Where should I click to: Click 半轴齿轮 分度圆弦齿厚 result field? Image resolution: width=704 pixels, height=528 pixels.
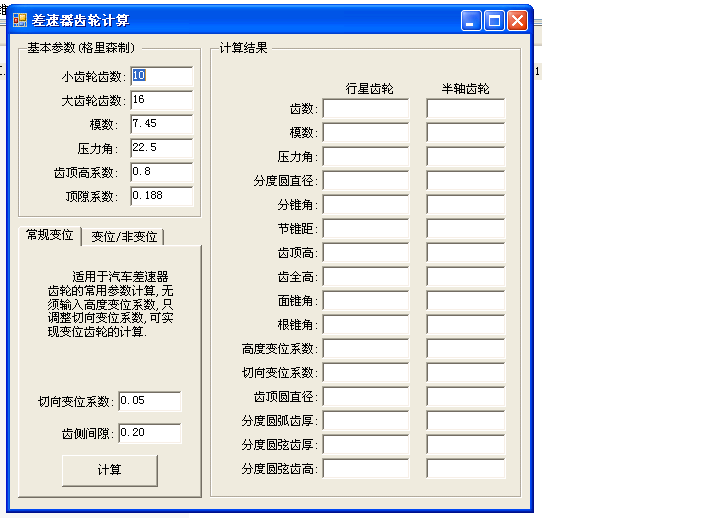tap(466, 445)
